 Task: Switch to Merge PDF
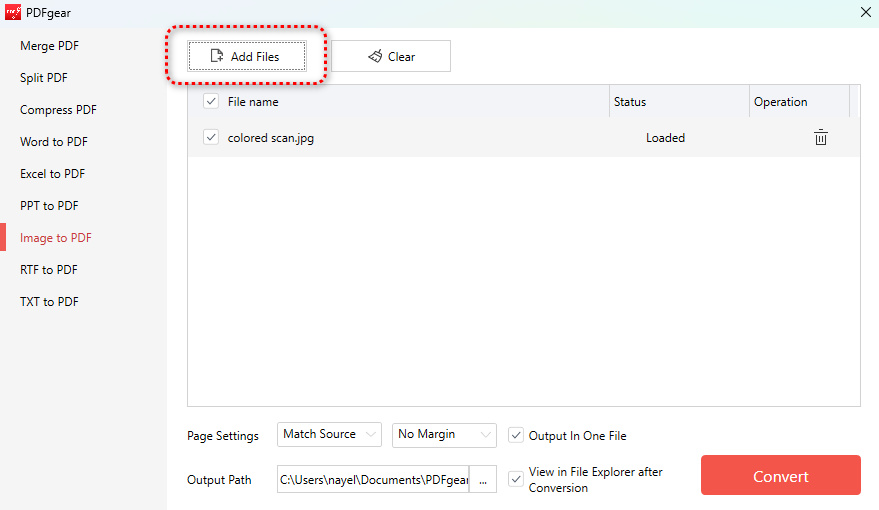pyautogui.click(x=49, y=46)
